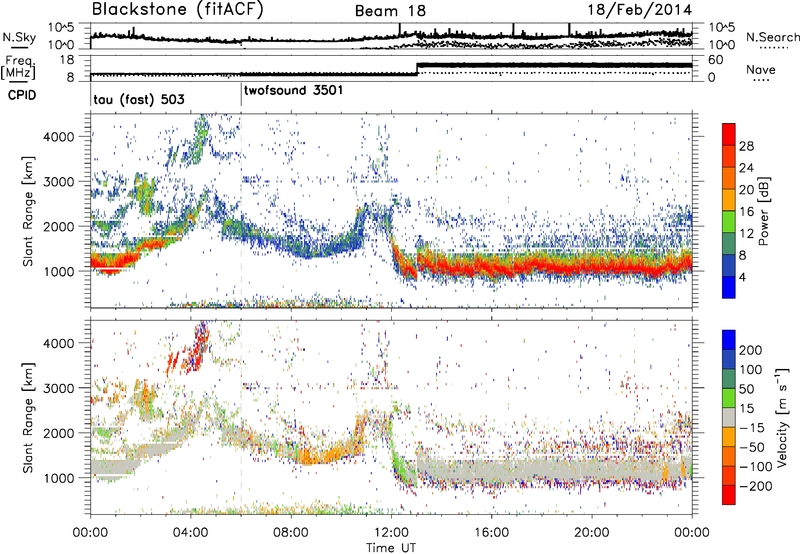Click the 'Time UT' axis title
The width and height of the screenshot is (800, 554).
391,548
